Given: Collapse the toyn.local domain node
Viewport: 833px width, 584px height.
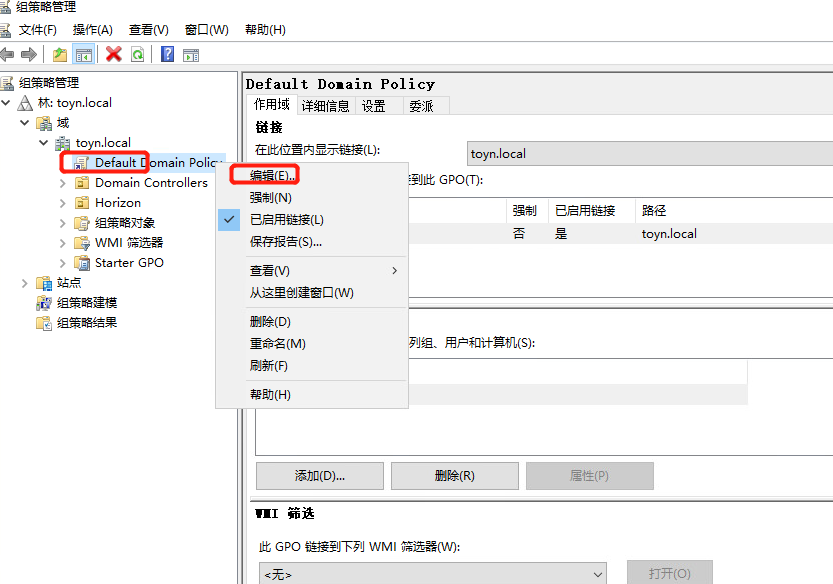Looking at the screenshot, I should tap(44, 142).
